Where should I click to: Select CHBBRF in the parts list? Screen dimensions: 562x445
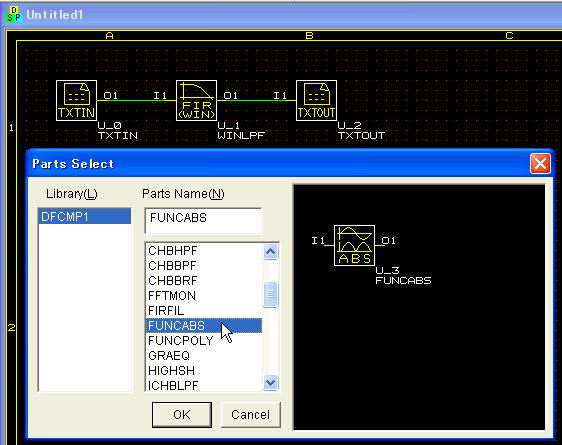click(204, 281)
